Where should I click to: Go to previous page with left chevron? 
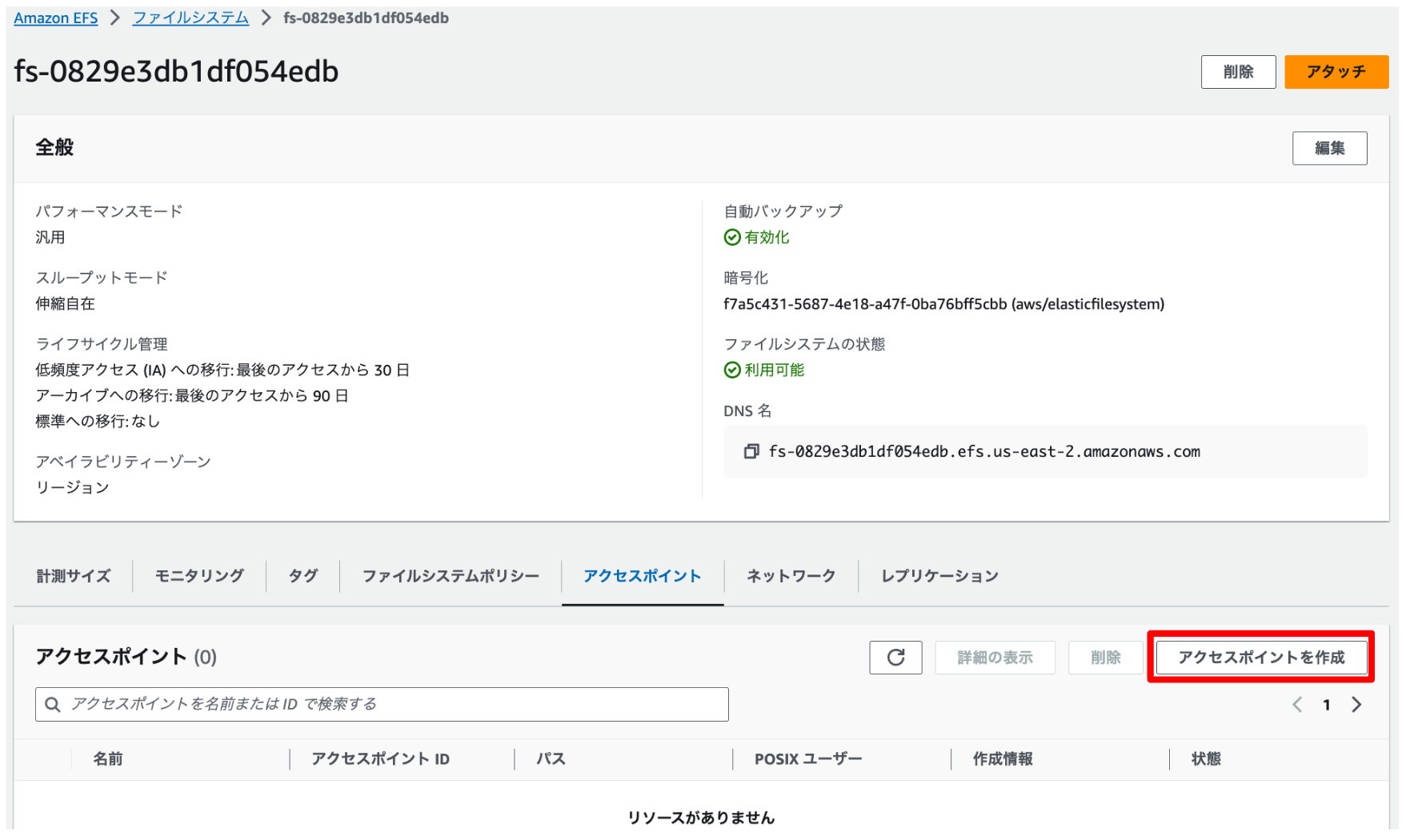[1297, 705]
